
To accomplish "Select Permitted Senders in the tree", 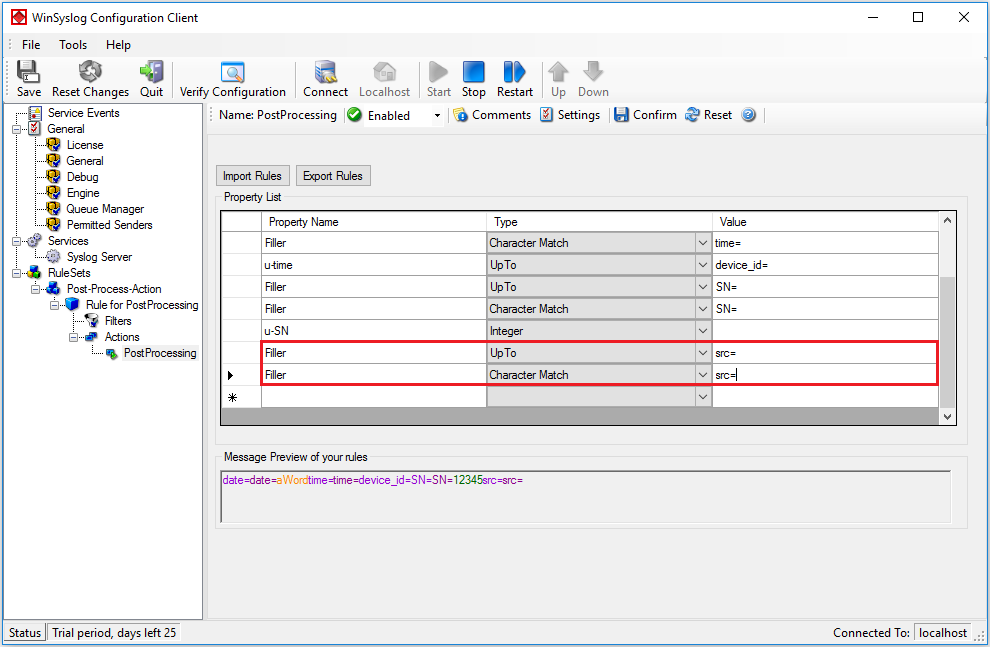I will [x=109, y=225].
